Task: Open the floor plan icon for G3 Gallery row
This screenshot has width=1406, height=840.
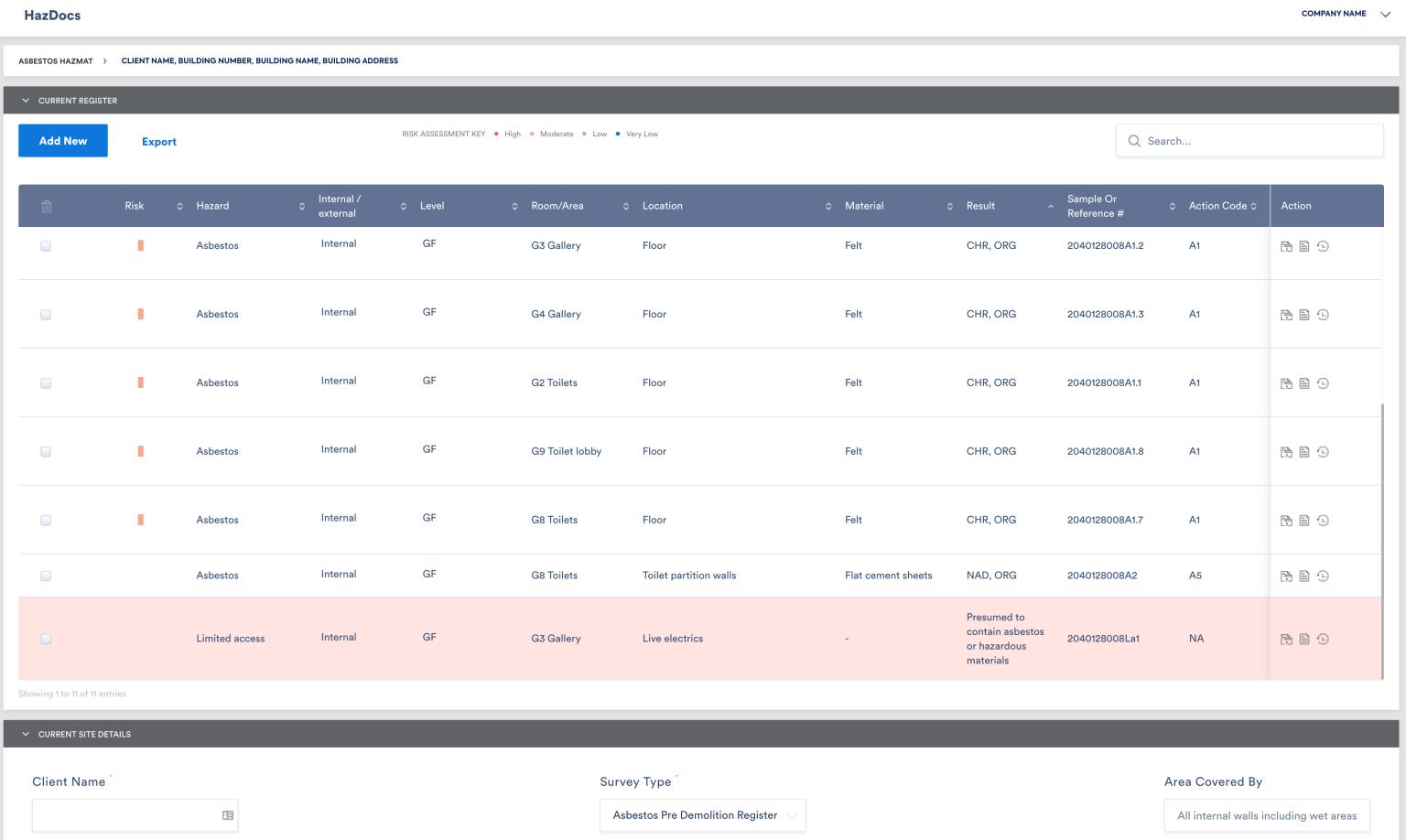Action: (x=1286, y=245)
